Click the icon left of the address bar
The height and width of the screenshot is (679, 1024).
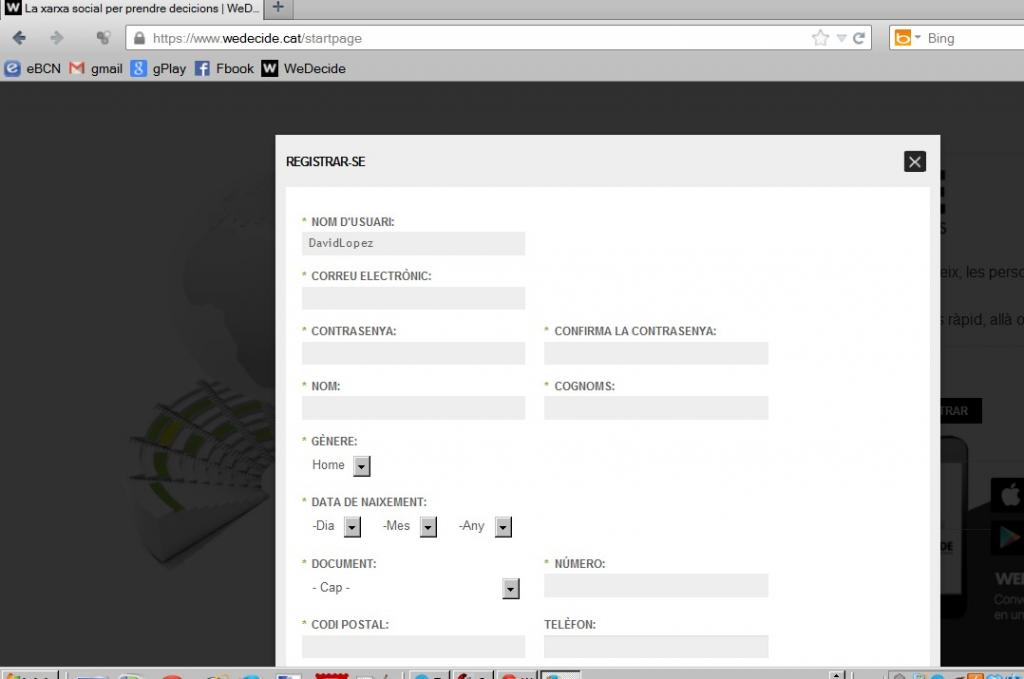tap(103, 38)
